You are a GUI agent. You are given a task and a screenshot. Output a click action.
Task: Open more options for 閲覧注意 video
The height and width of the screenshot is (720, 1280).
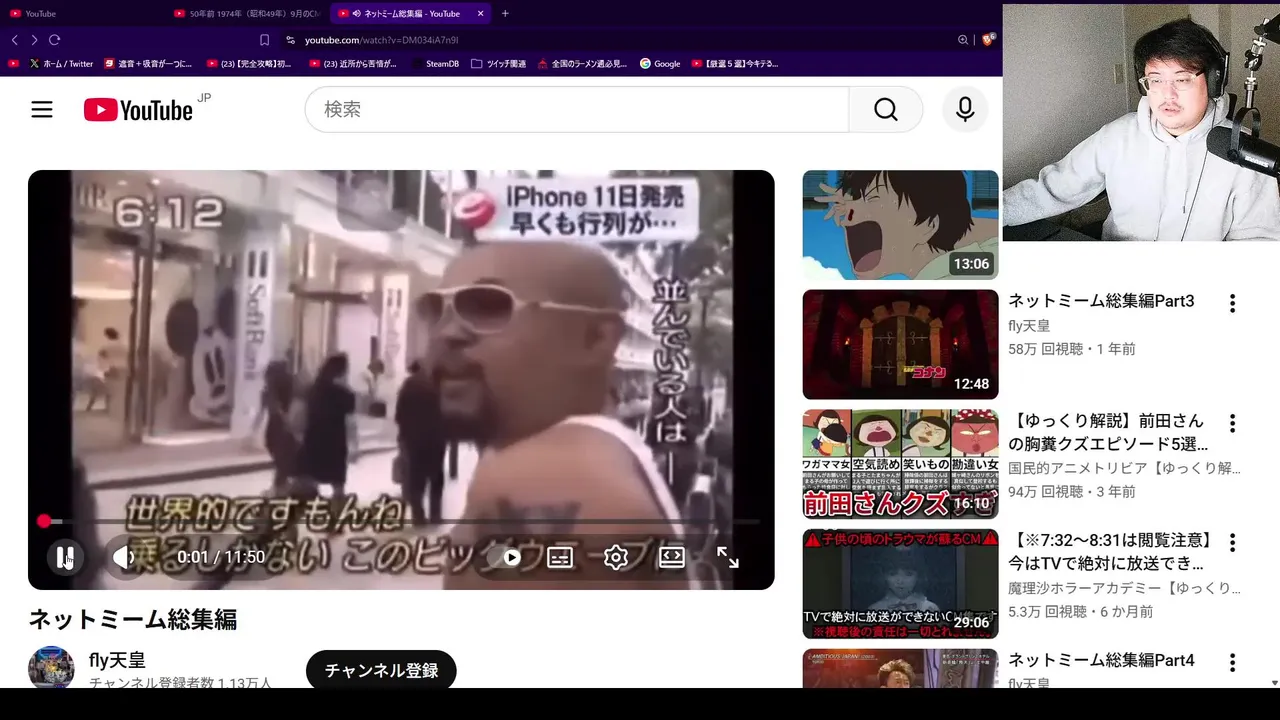click(1232, 543)
